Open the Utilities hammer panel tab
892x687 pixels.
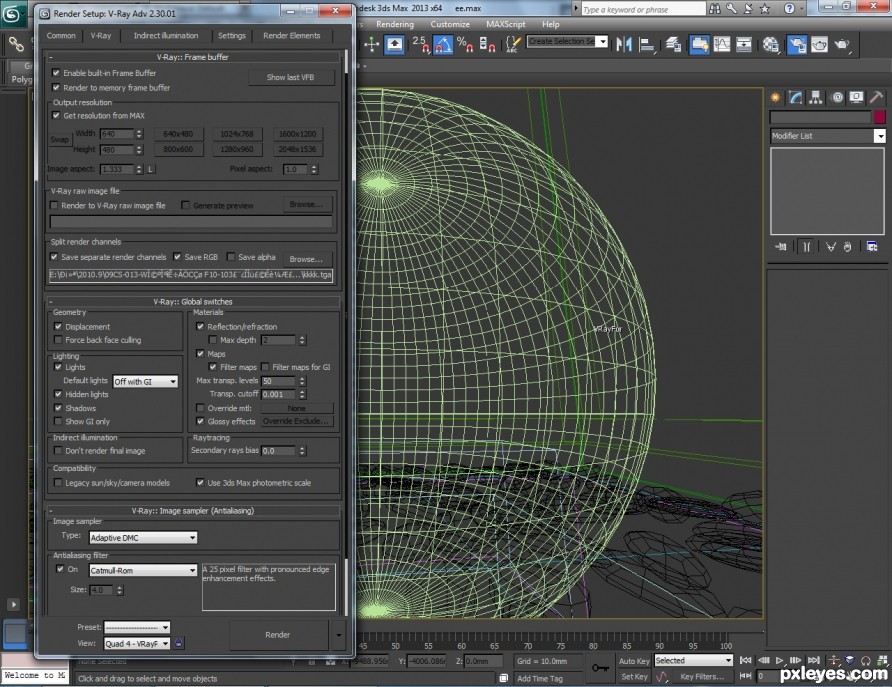coord(876,98)
